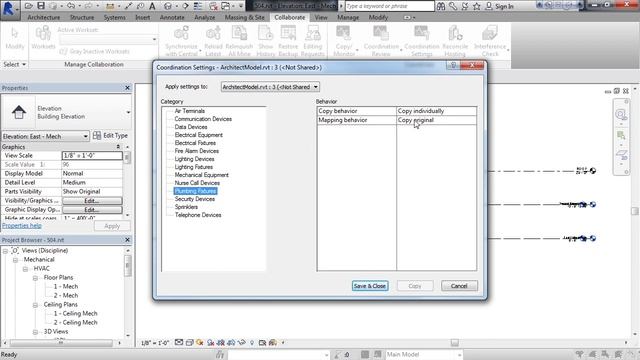Select Air Terminals in Category list
This screenshot has width=640, height=360.
(190, 111)
